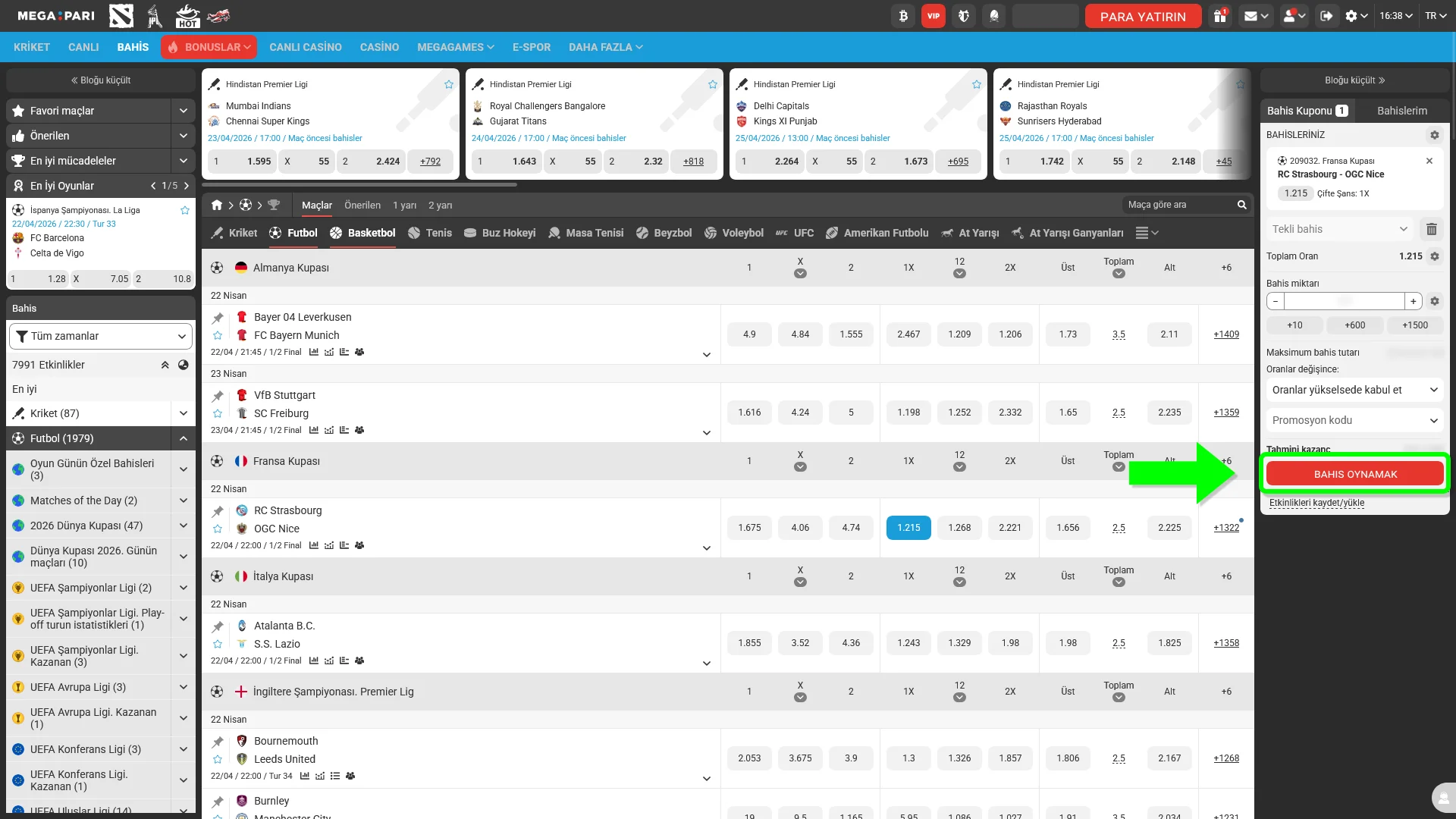This screenshot has width=1456, height=819.
Task: Collapse the Futbol (1979) category
Action: coord(184,438)
